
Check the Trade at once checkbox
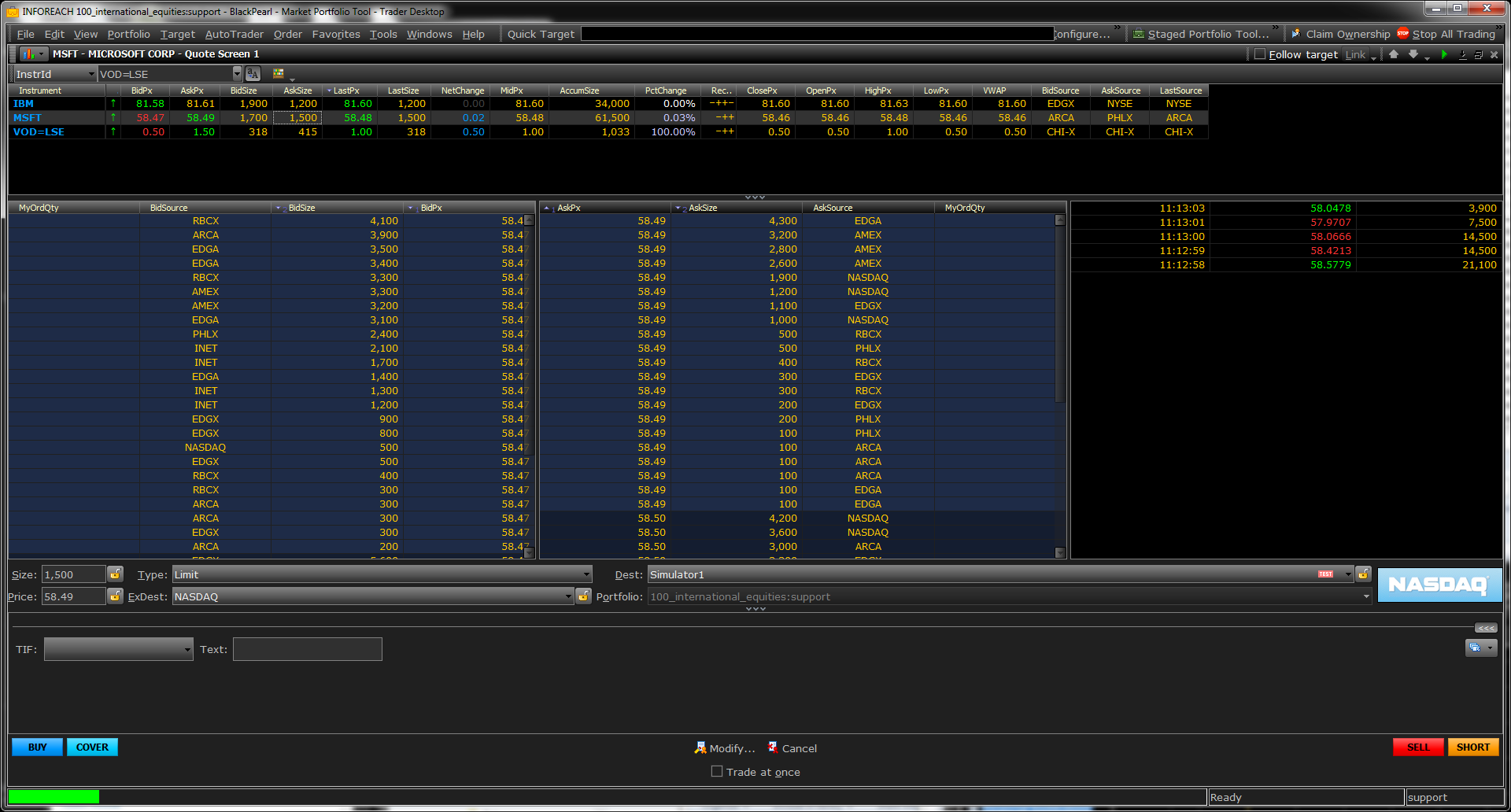[x=717, y=772]
